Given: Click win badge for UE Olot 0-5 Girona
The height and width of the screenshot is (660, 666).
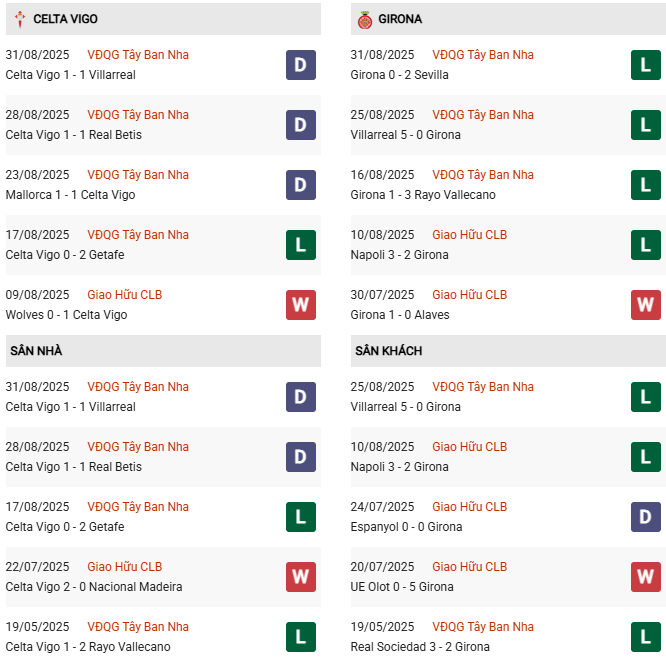Looking at the screenshot, I should pyautogui.click(x=645, y=577).
